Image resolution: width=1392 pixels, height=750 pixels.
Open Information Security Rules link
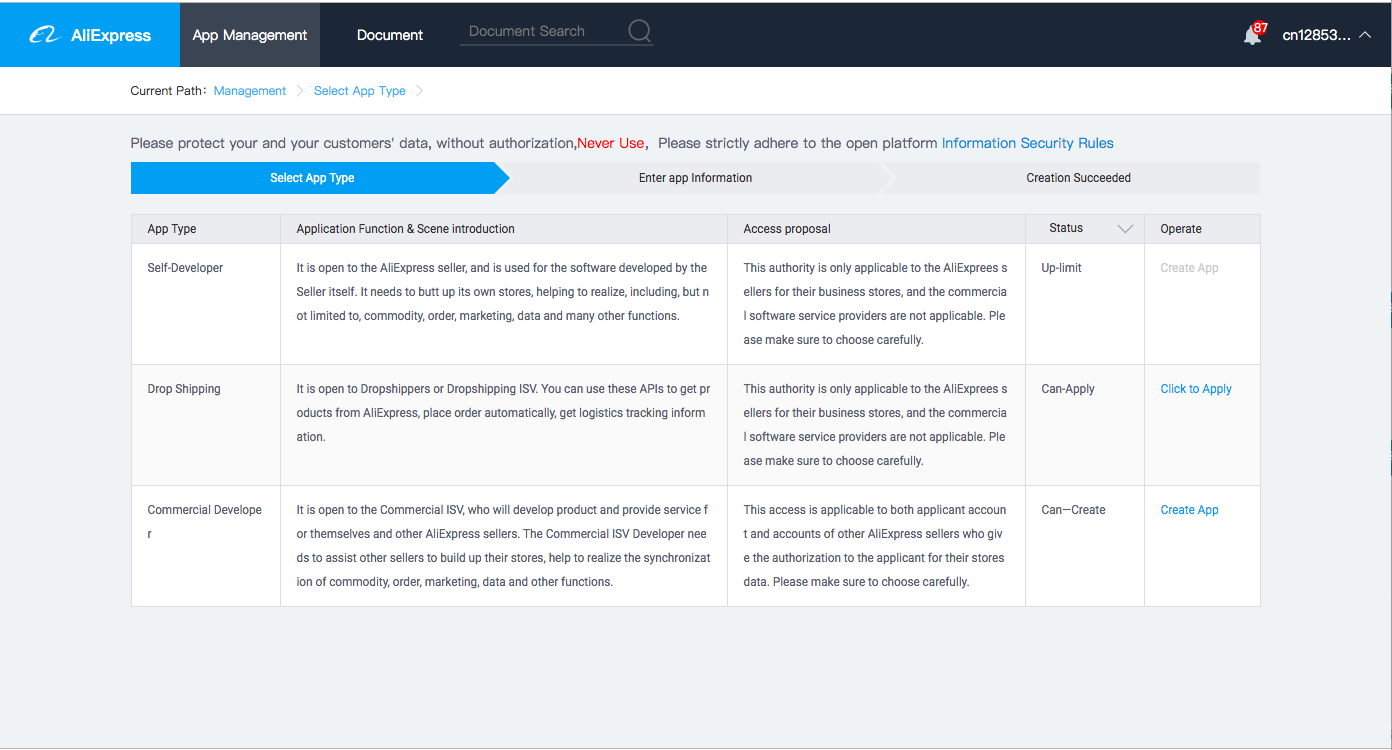coord(1027,143)
